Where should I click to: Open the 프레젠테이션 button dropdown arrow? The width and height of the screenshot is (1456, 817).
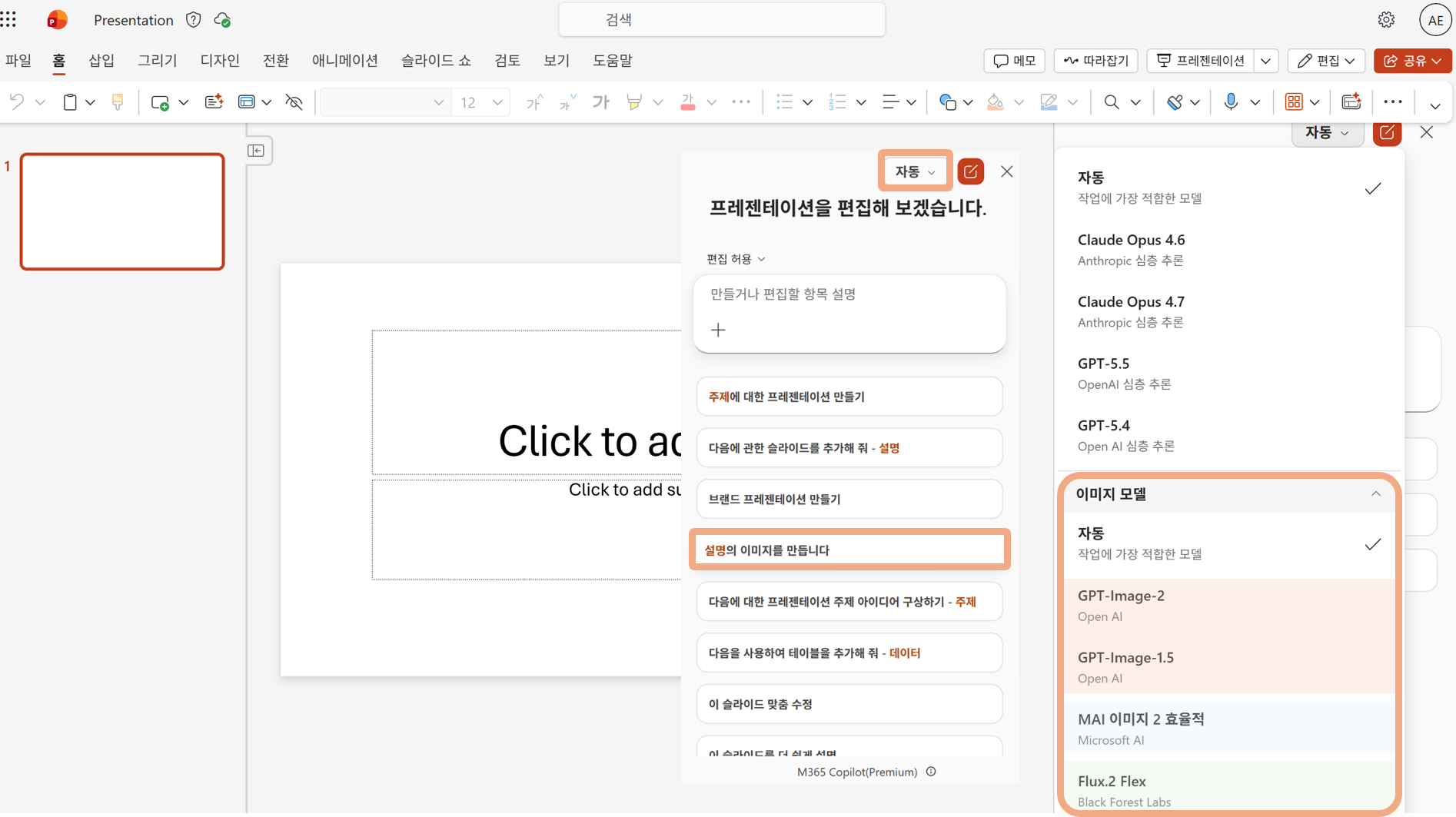1265,61
